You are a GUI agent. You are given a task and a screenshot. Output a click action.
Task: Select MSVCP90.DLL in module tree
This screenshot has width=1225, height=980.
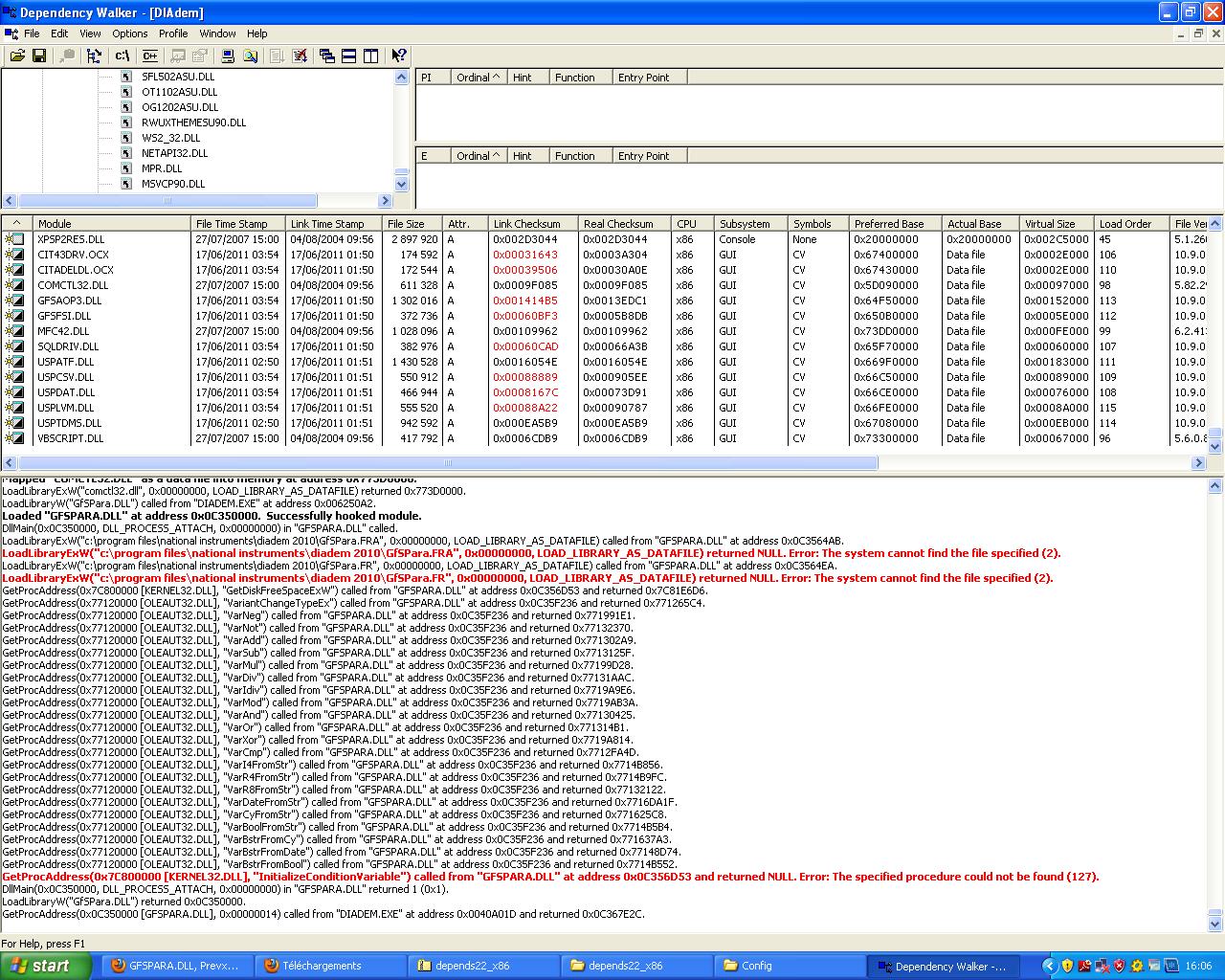tap(173, 184)
